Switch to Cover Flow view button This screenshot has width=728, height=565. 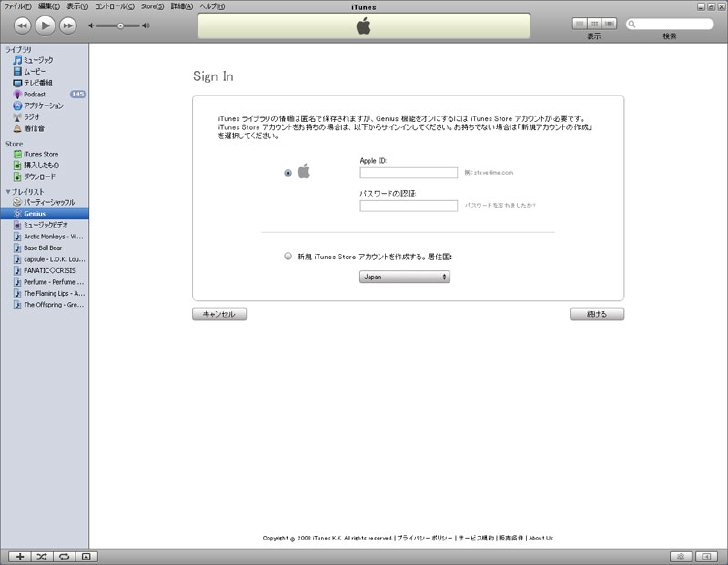coord(609,24)
